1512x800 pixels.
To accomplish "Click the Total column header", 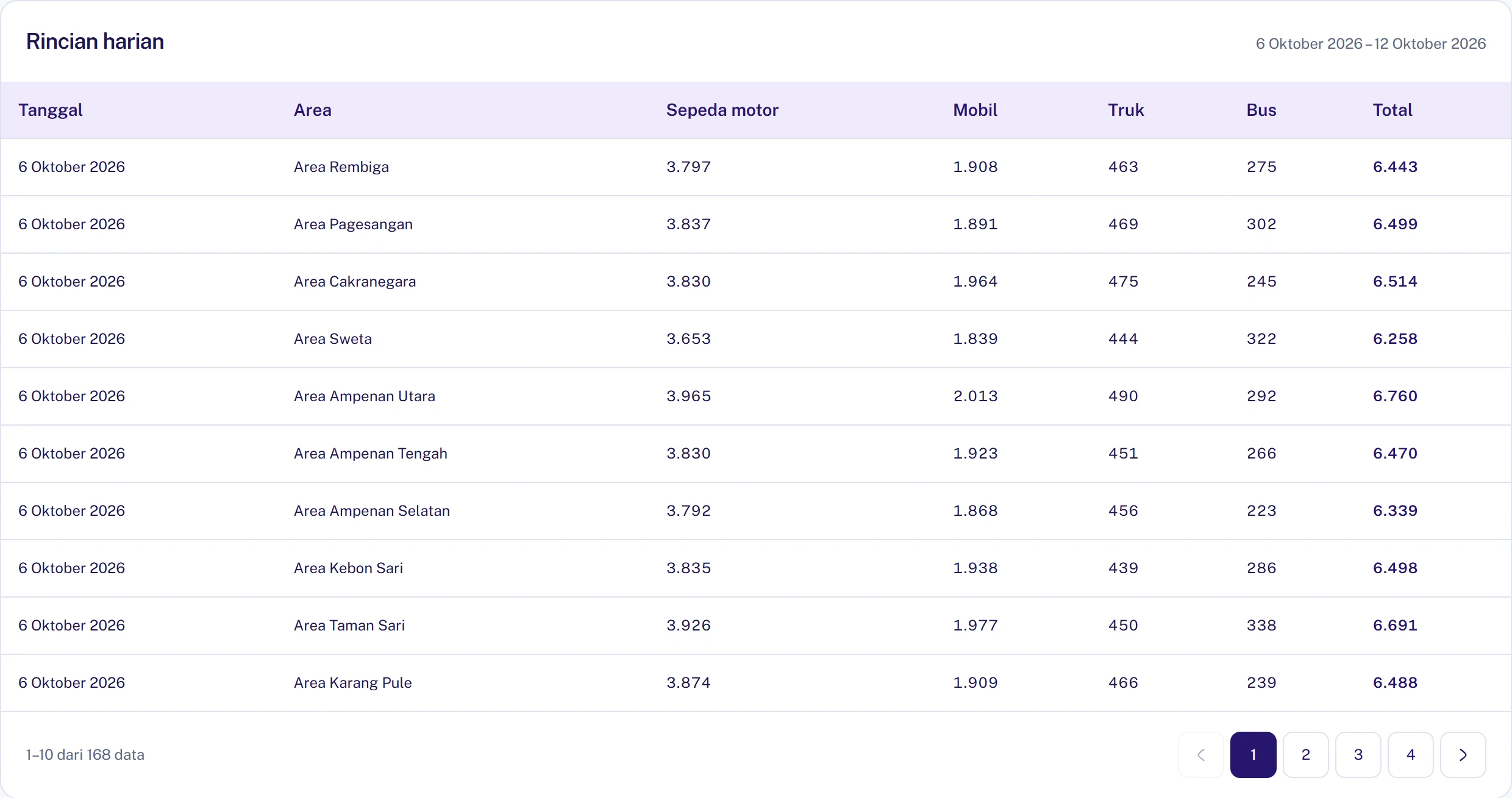I will tap(1393, 110).
